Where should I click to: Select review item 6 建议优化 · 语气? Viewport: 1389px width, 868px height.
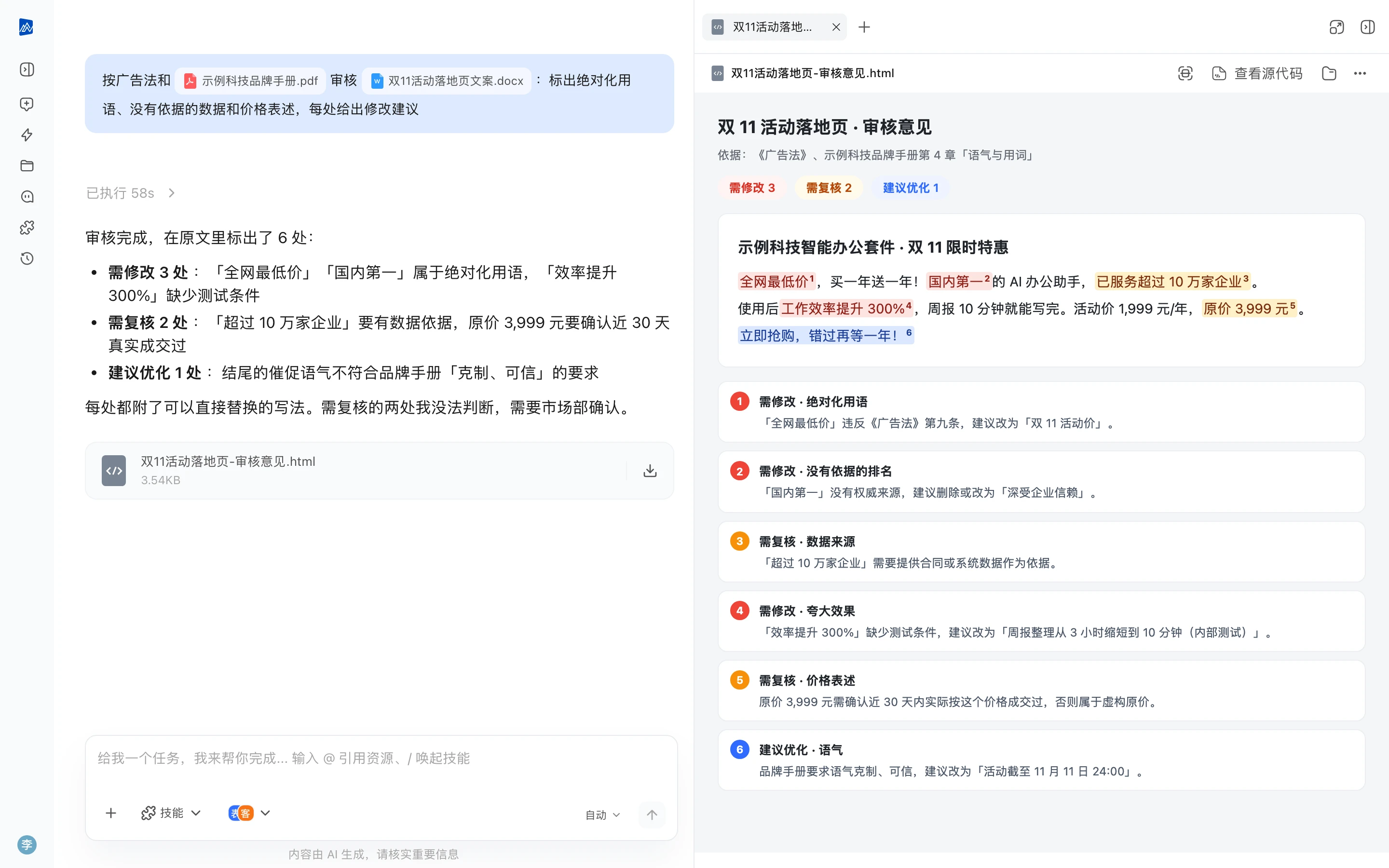[1041, 760]
